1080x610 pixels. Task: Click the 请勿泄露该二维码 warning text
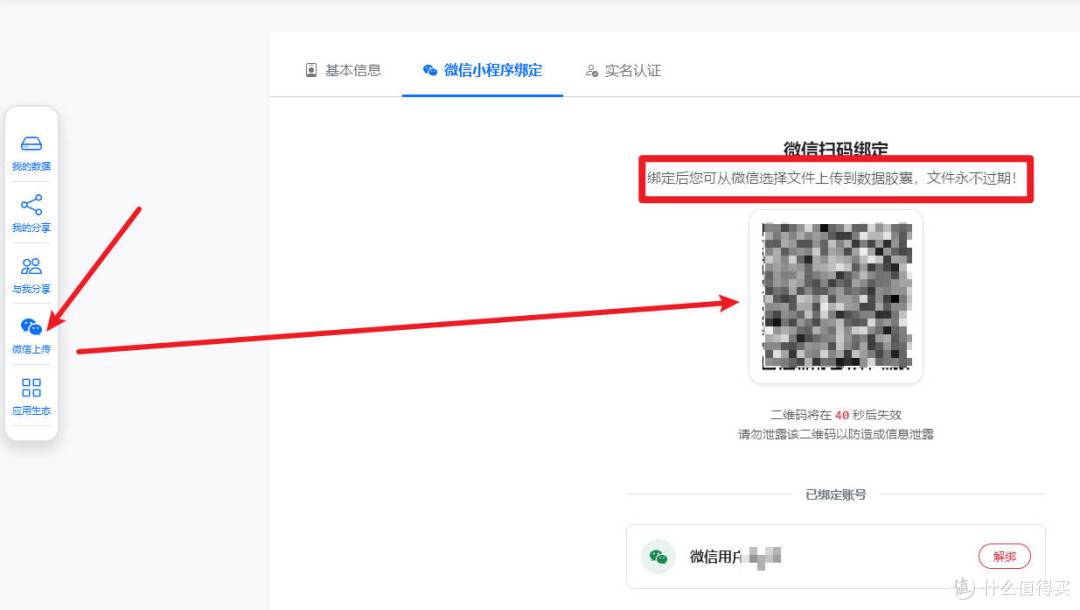tap(835, 434)
